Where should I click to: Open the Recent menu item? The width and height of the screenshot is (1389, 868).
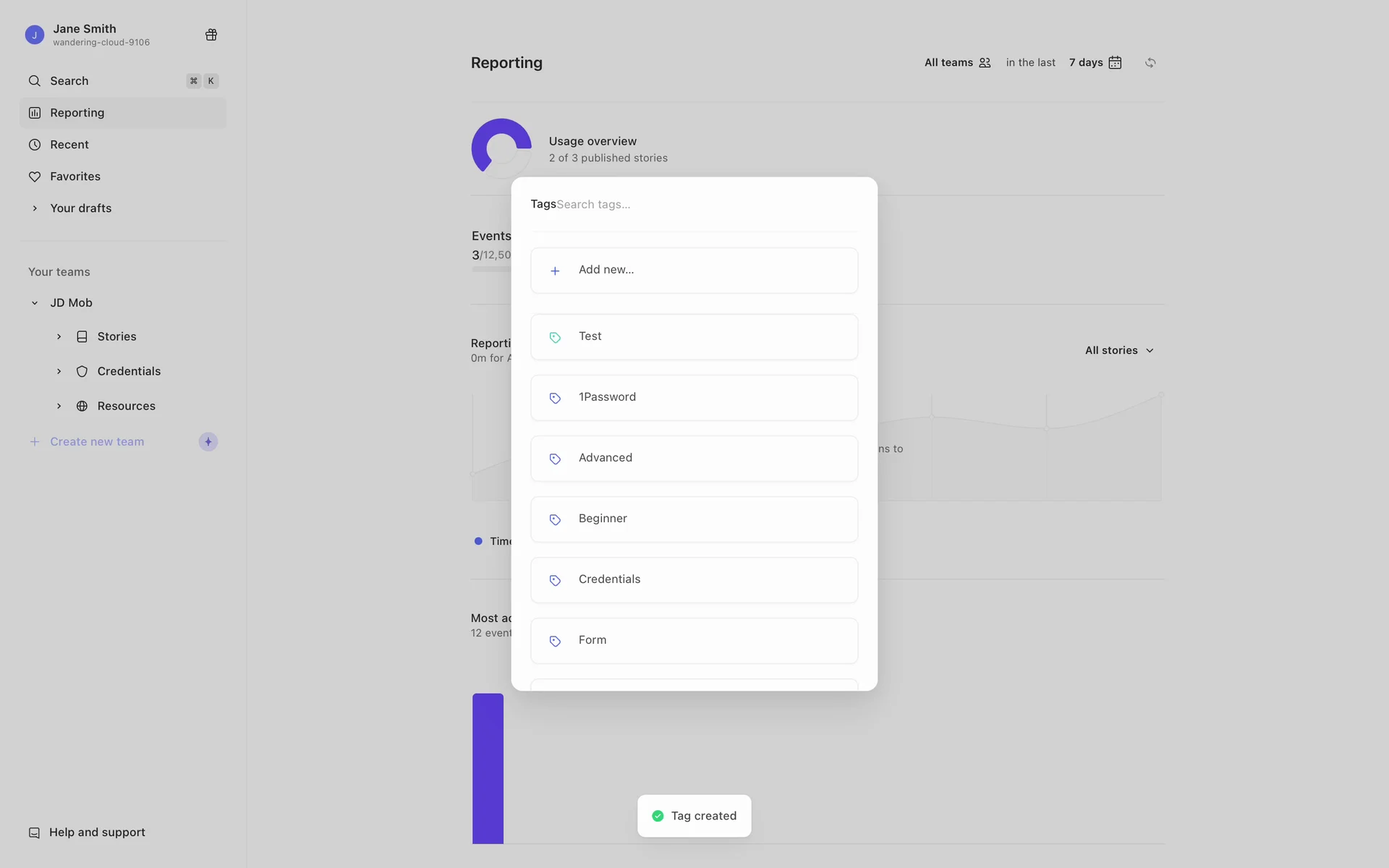[x=69, y=145]
